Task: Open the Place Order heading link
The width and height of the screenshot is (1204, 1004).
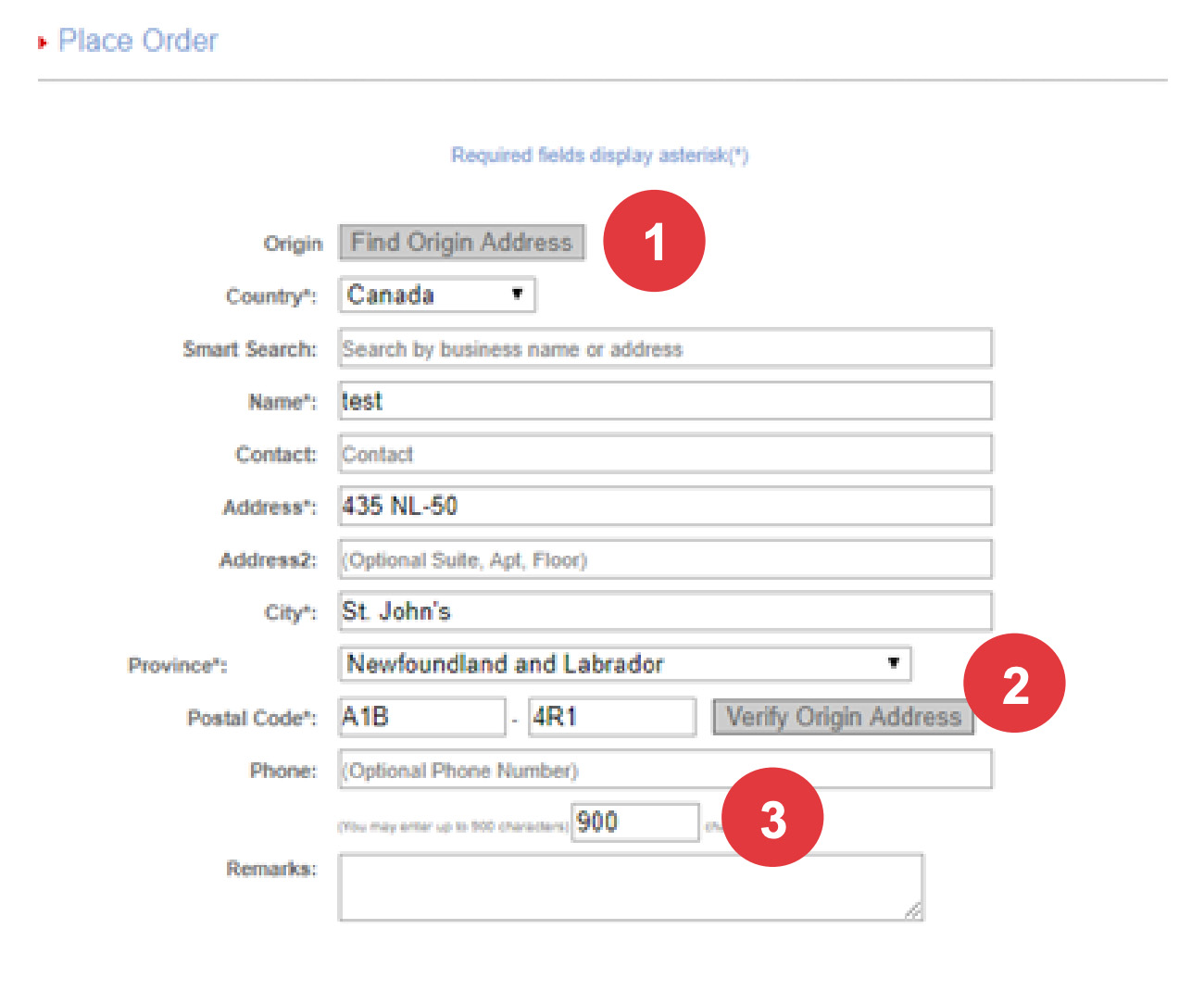Action: click(138, 41)
